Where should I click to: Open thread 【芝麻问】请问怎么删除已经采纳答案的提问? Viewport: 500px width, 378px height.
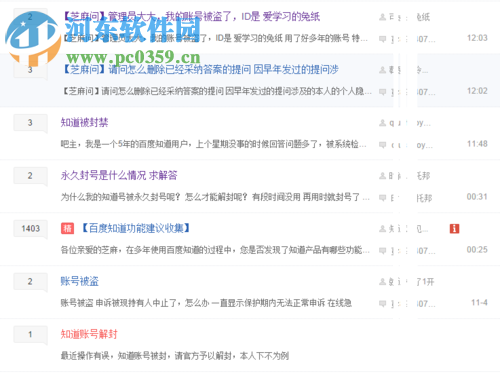201,69
